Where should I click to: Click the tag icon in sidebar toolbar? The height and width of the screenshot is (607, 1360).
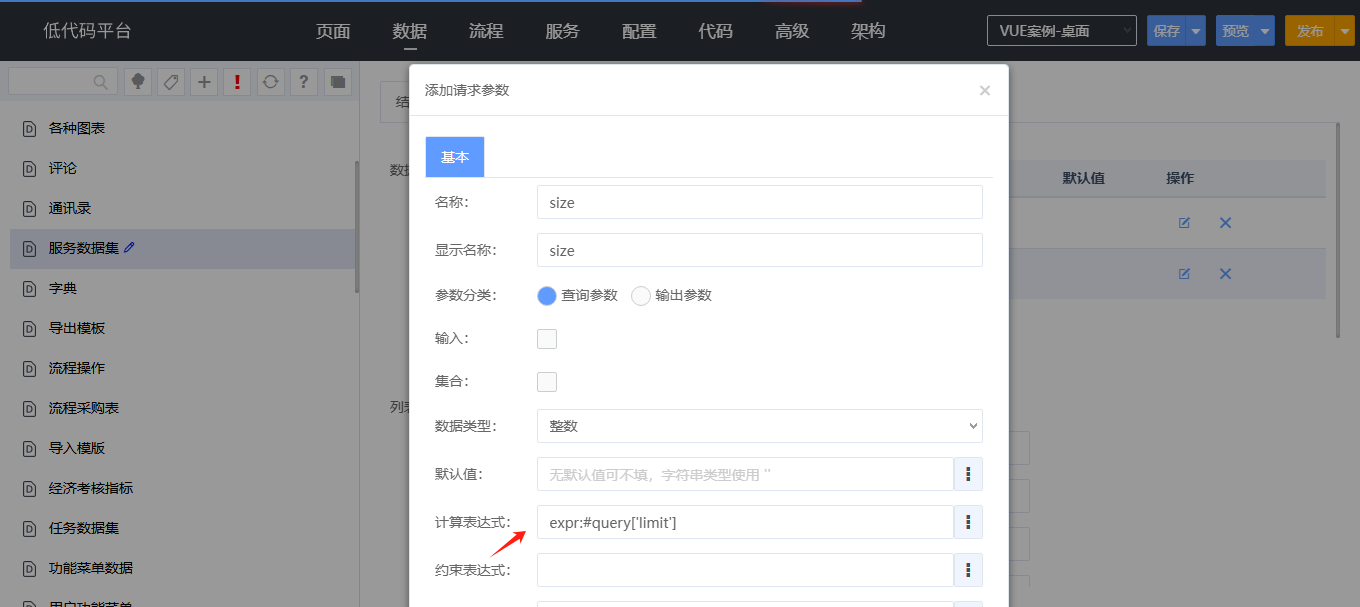171,82
